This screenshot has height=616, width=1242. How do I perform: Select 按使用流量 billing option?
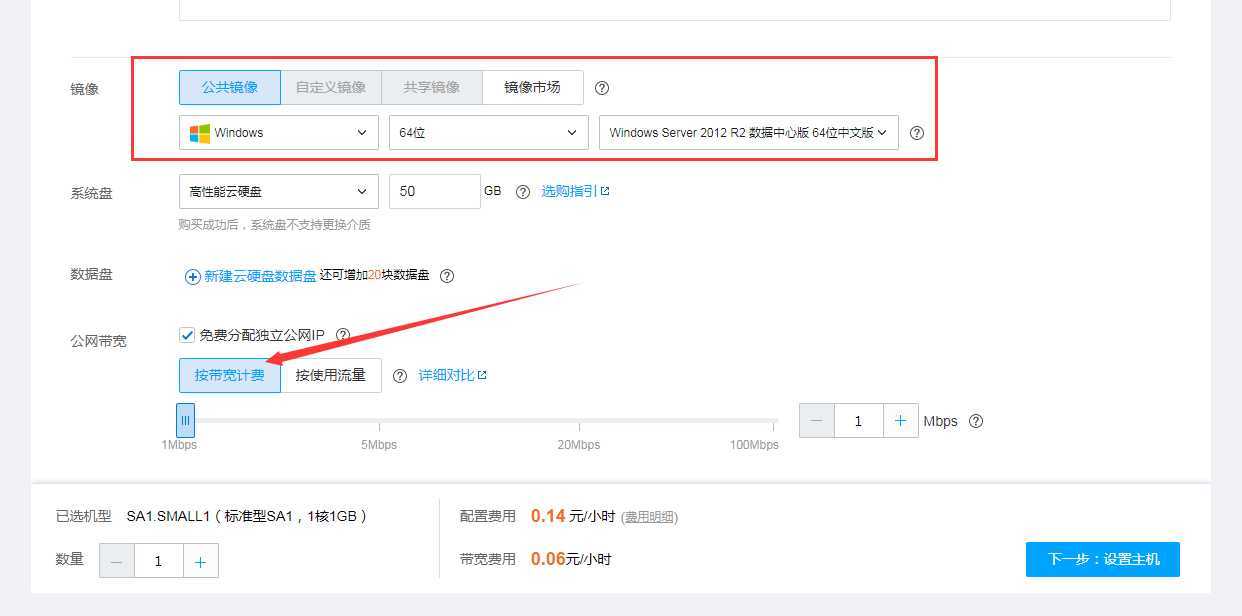[331, 375]
